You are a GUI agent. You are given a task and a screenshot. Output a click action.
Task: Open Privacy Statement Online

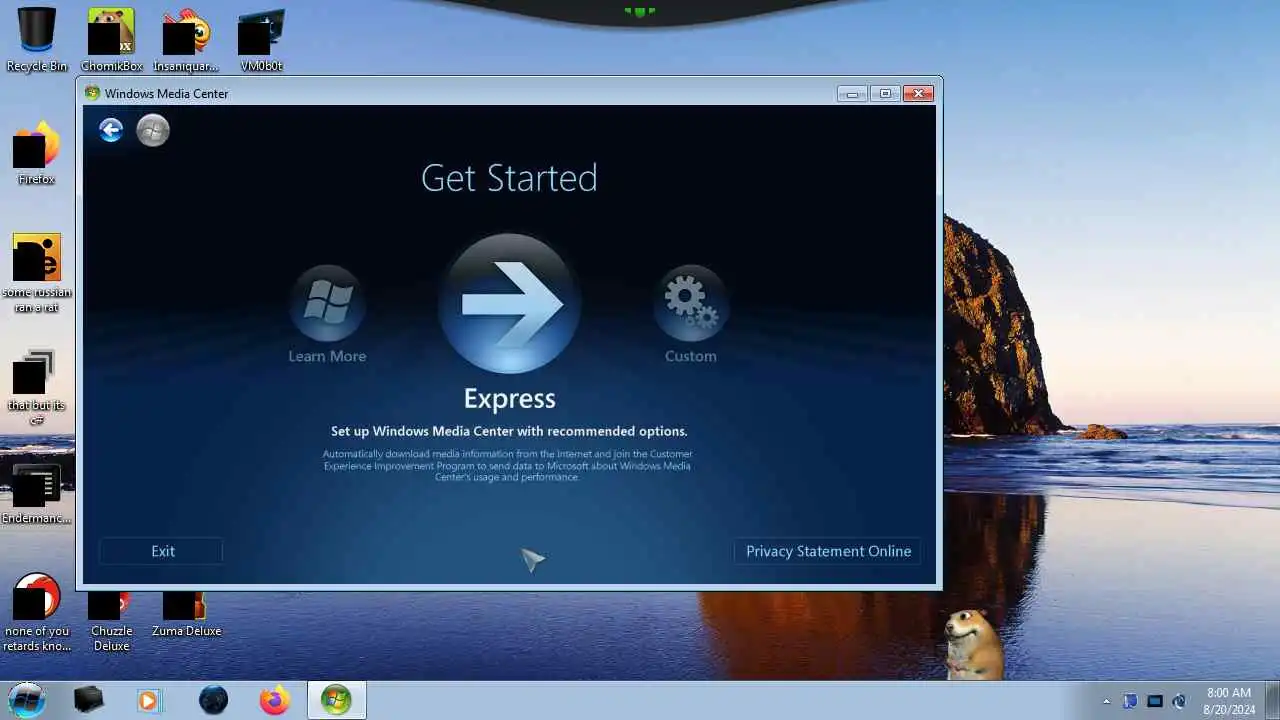(x=828, y=551)
